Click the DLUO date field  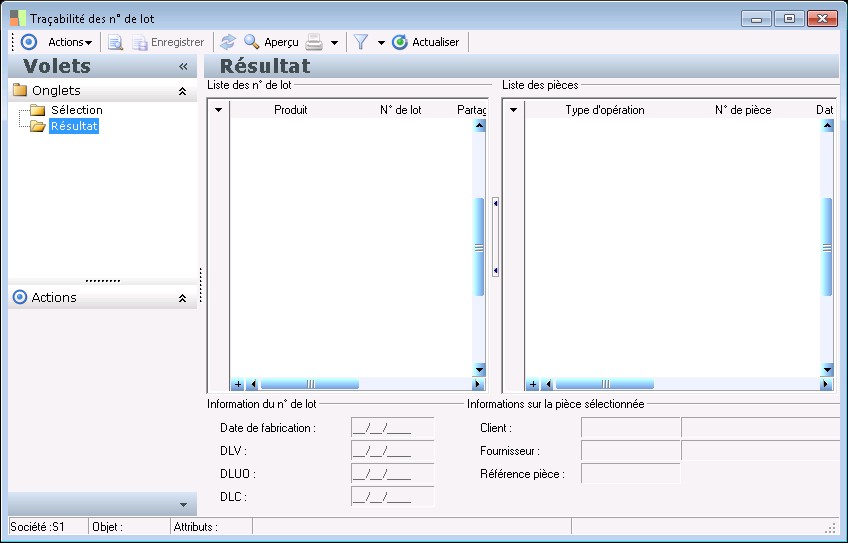point(393,474)
